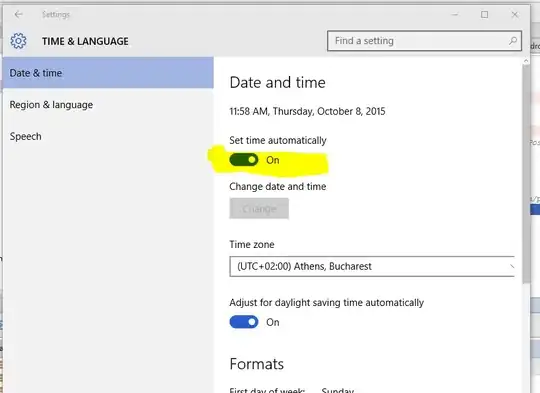Click the TIME & LANGUAGE heading

pyautogui.click(x=85, y=41)
